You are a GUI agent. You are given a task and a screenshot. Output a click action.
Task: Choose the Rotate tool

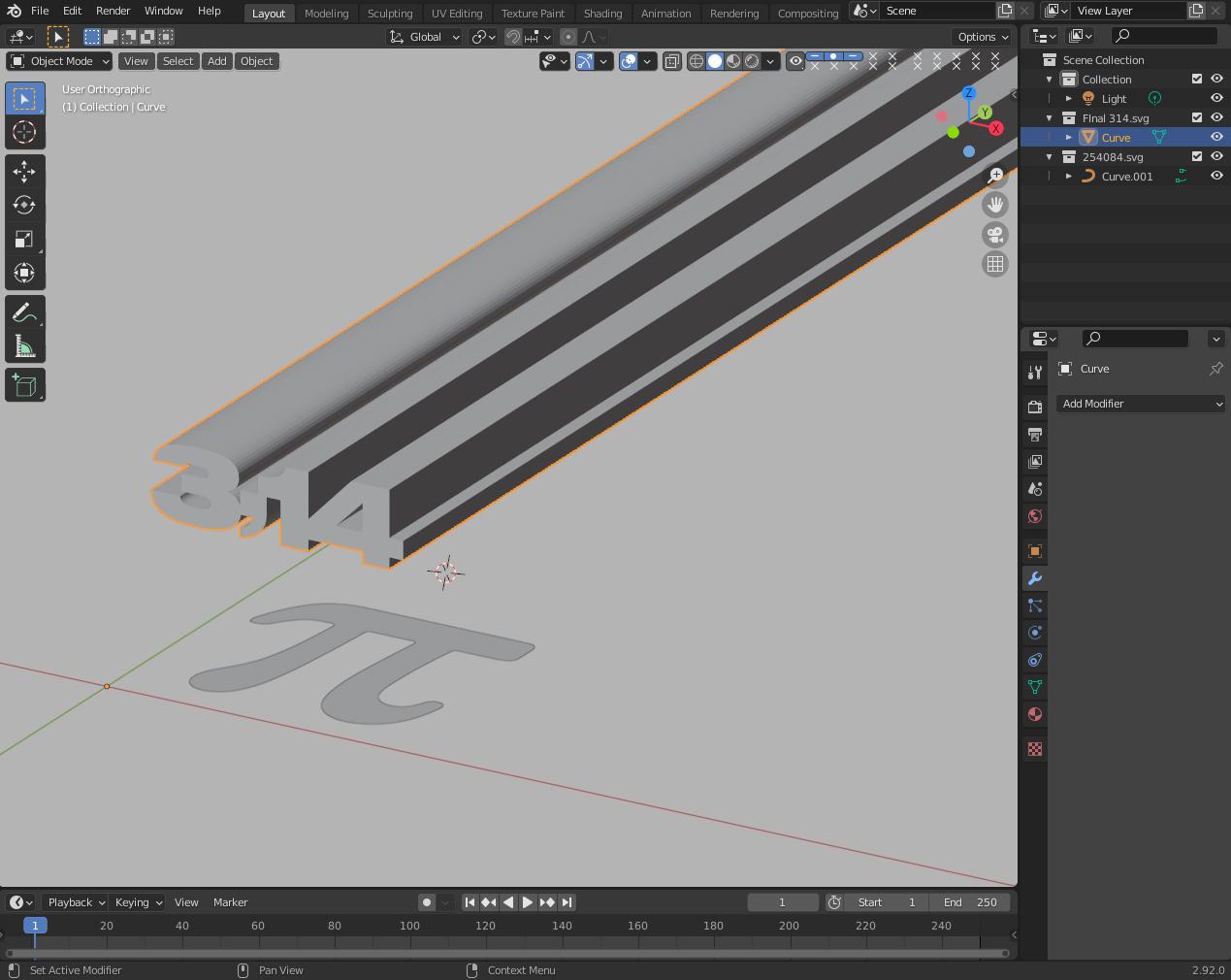coord(24,206)
